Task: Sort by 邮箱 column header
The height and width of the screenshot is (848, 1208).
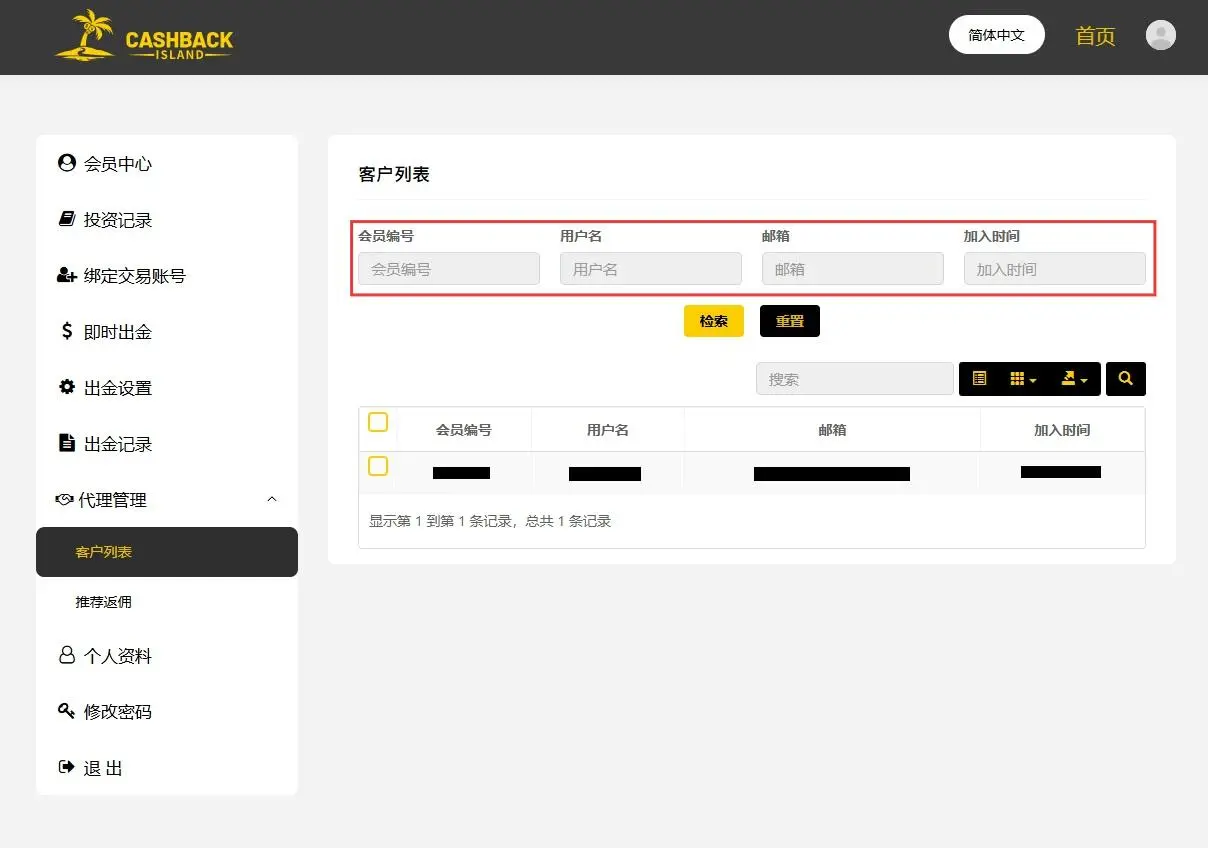Action: click(x=832, y=430)
